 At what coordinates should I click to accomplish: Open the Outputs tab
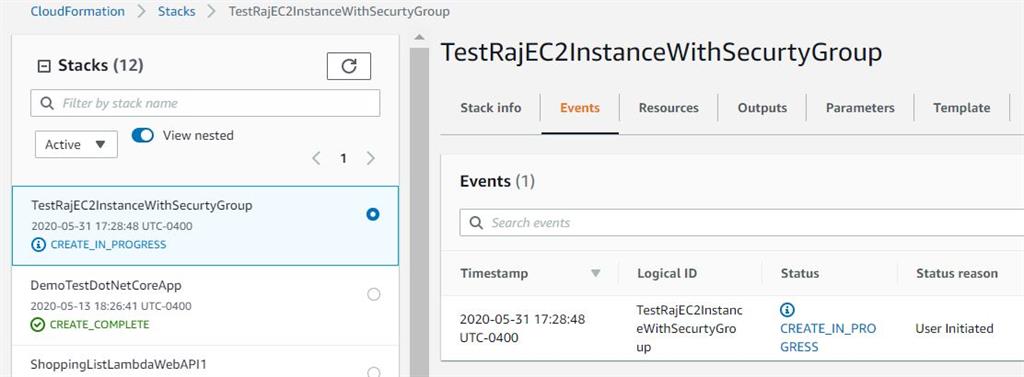click(x=762, y=108)
